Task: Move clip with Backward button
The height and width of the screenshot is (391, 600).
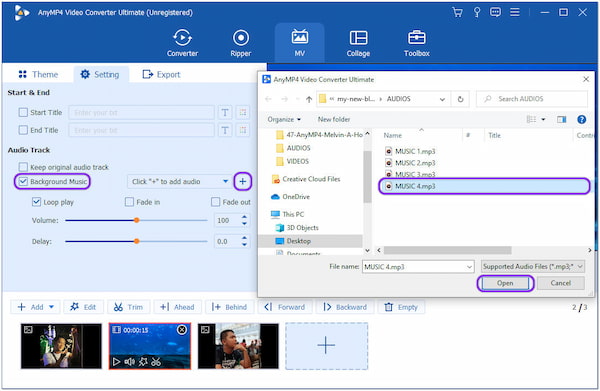Action: pyautogui.click(x=345, y=307)
